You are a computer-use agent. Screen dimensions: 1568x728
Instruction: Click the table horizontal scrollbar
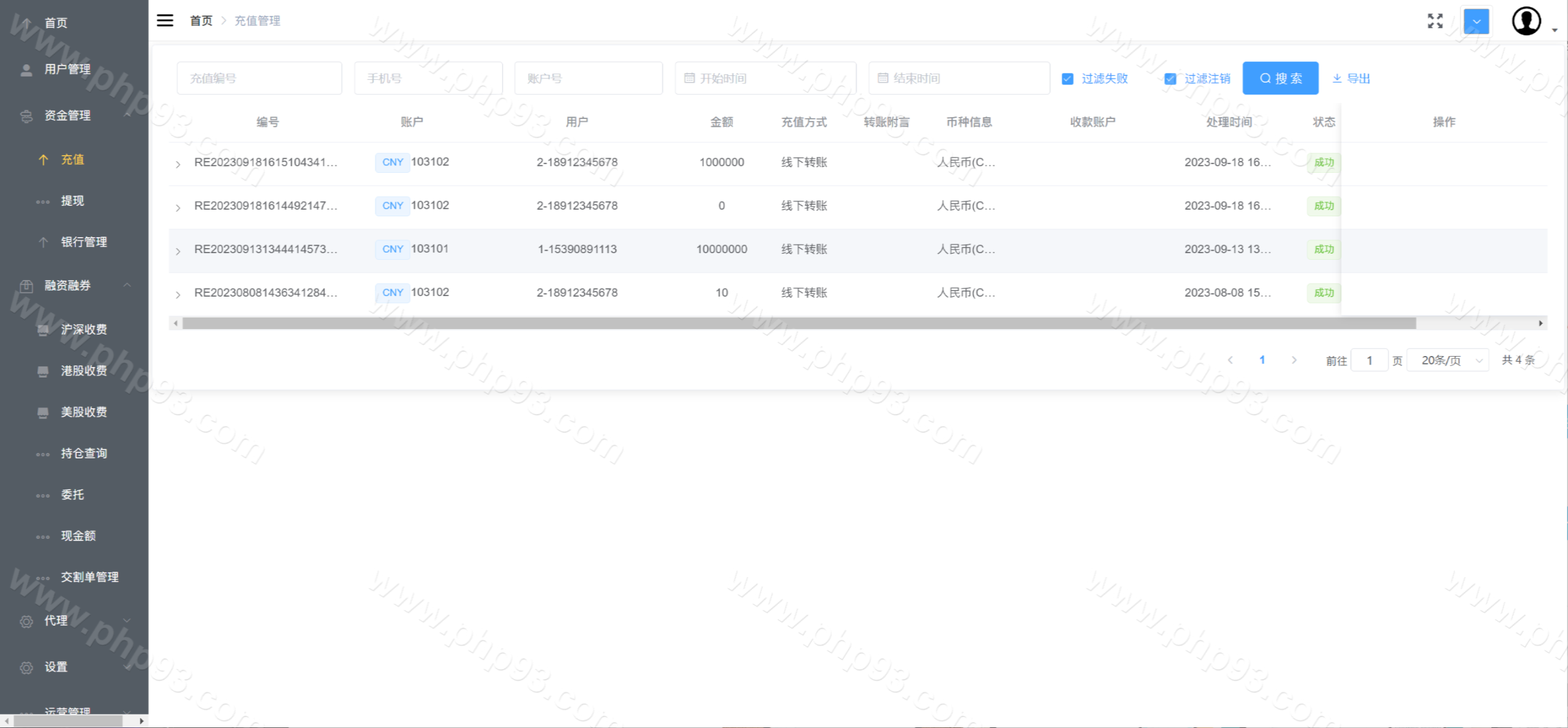799,324
